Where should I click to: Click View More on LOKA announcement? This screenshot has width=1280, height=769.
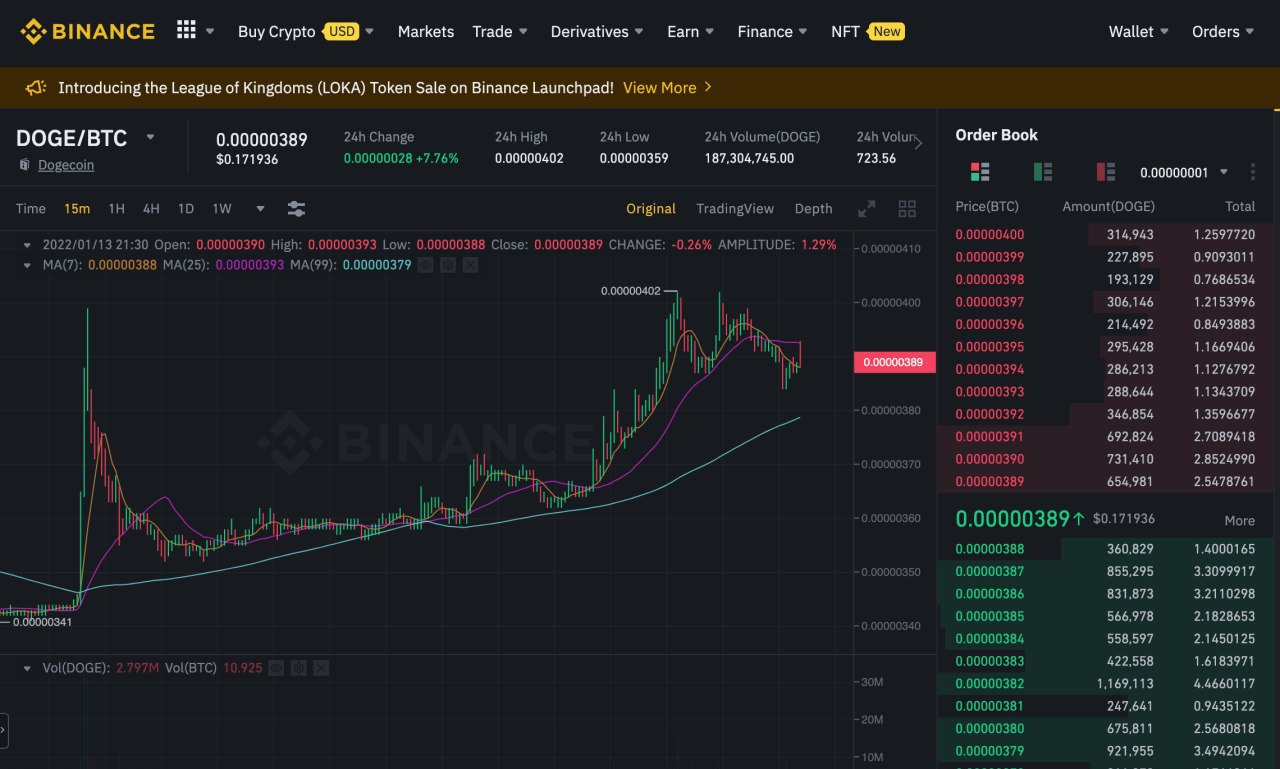point(668,88)
